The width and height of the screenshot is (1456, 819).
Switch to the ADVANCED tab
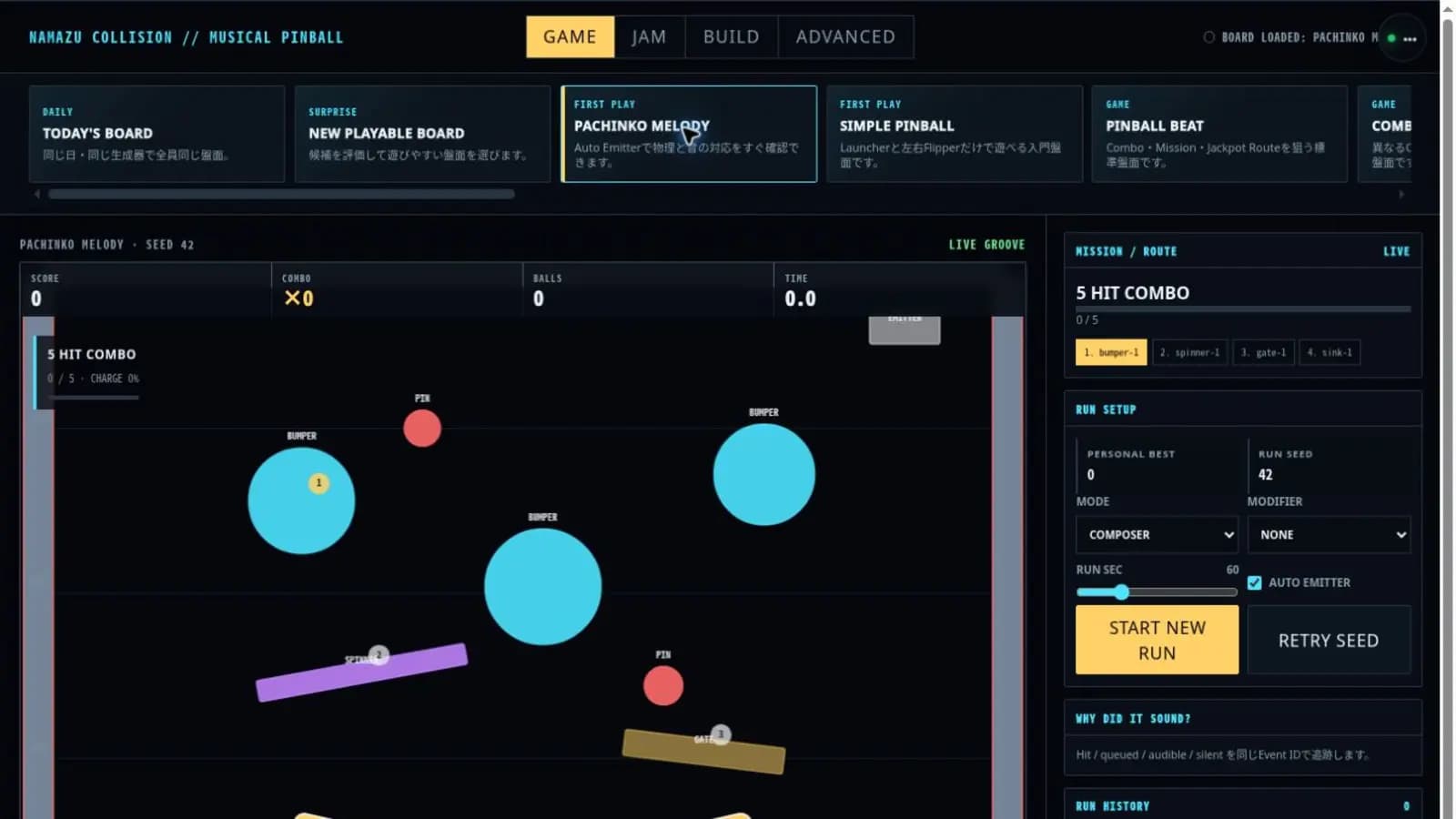[x=845, y=37]
